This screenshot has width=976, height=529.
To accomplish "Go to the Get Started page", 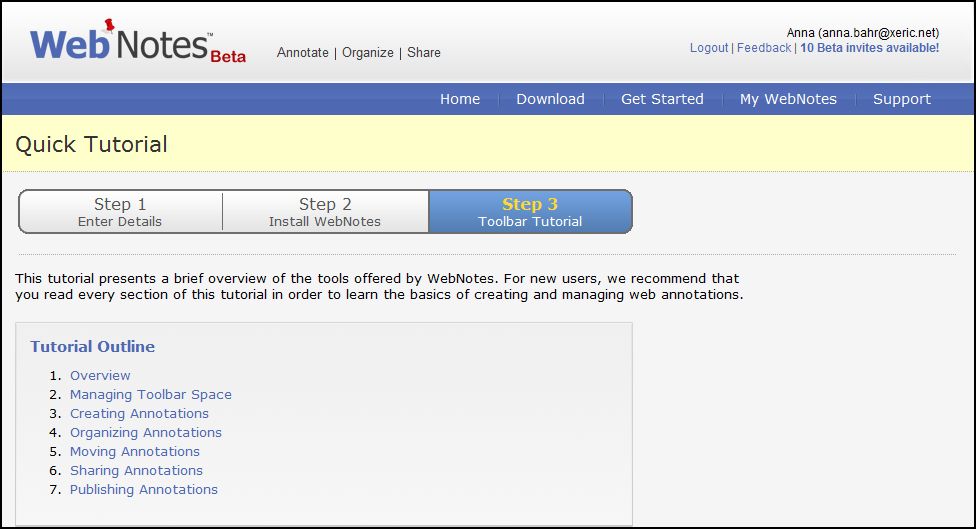I will point(662,99).
